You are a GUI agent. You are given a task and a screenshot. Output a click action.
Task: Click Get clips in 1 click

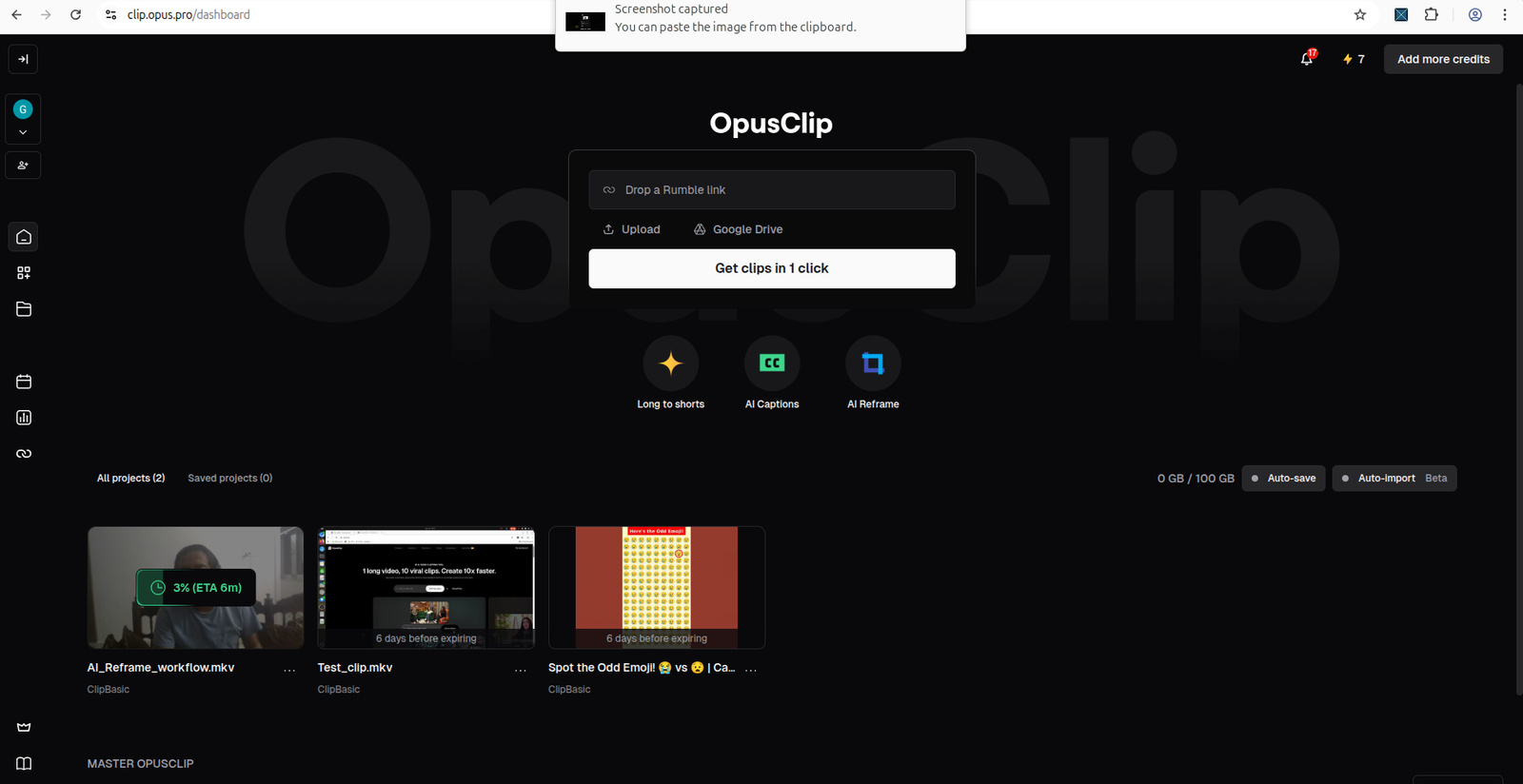(772, 268)
